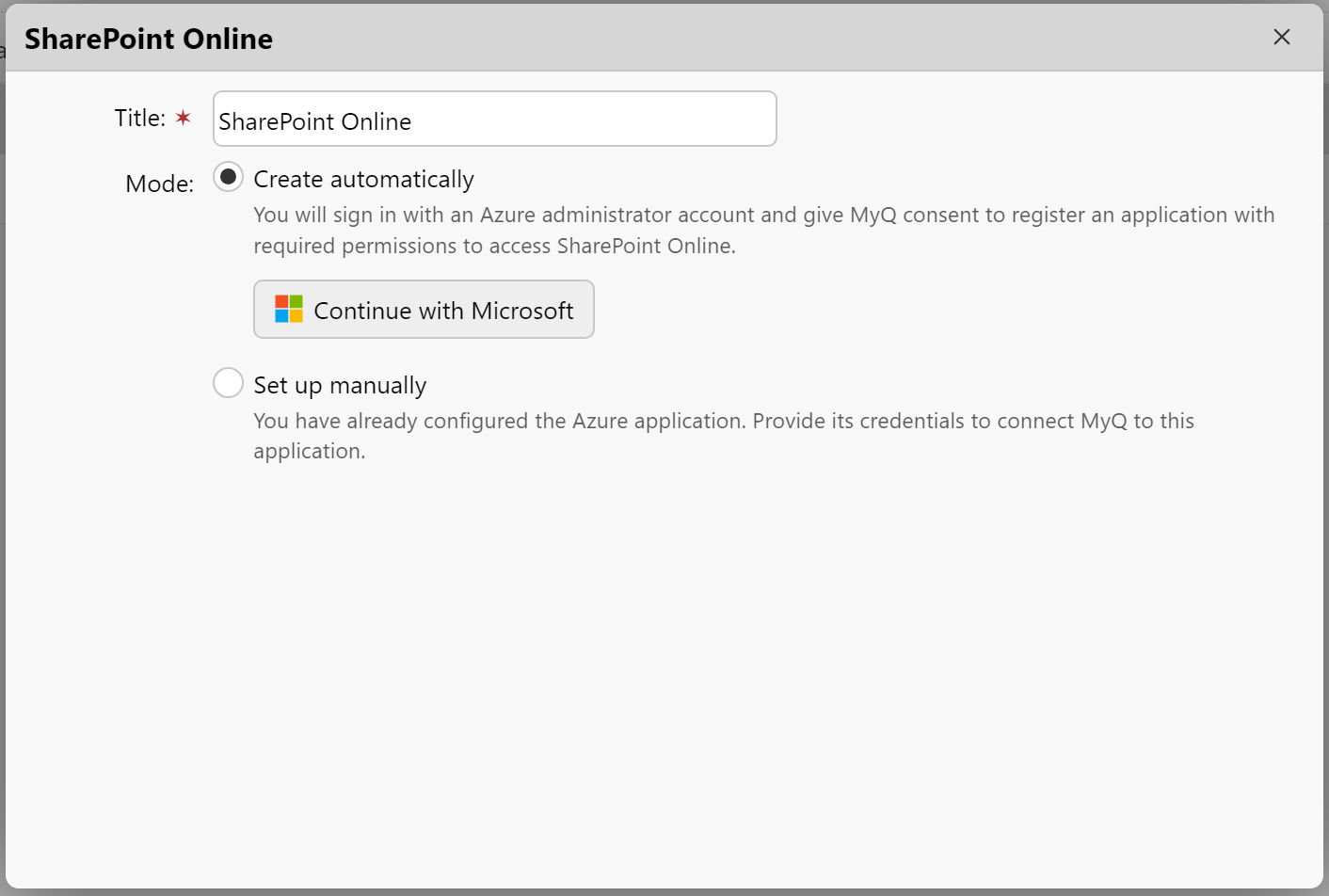Image resolution: width=1329 pixels, height=896 pixels.
Task: Click the yellow square of the Microsoft logo
Action: [x=296, y=315]
